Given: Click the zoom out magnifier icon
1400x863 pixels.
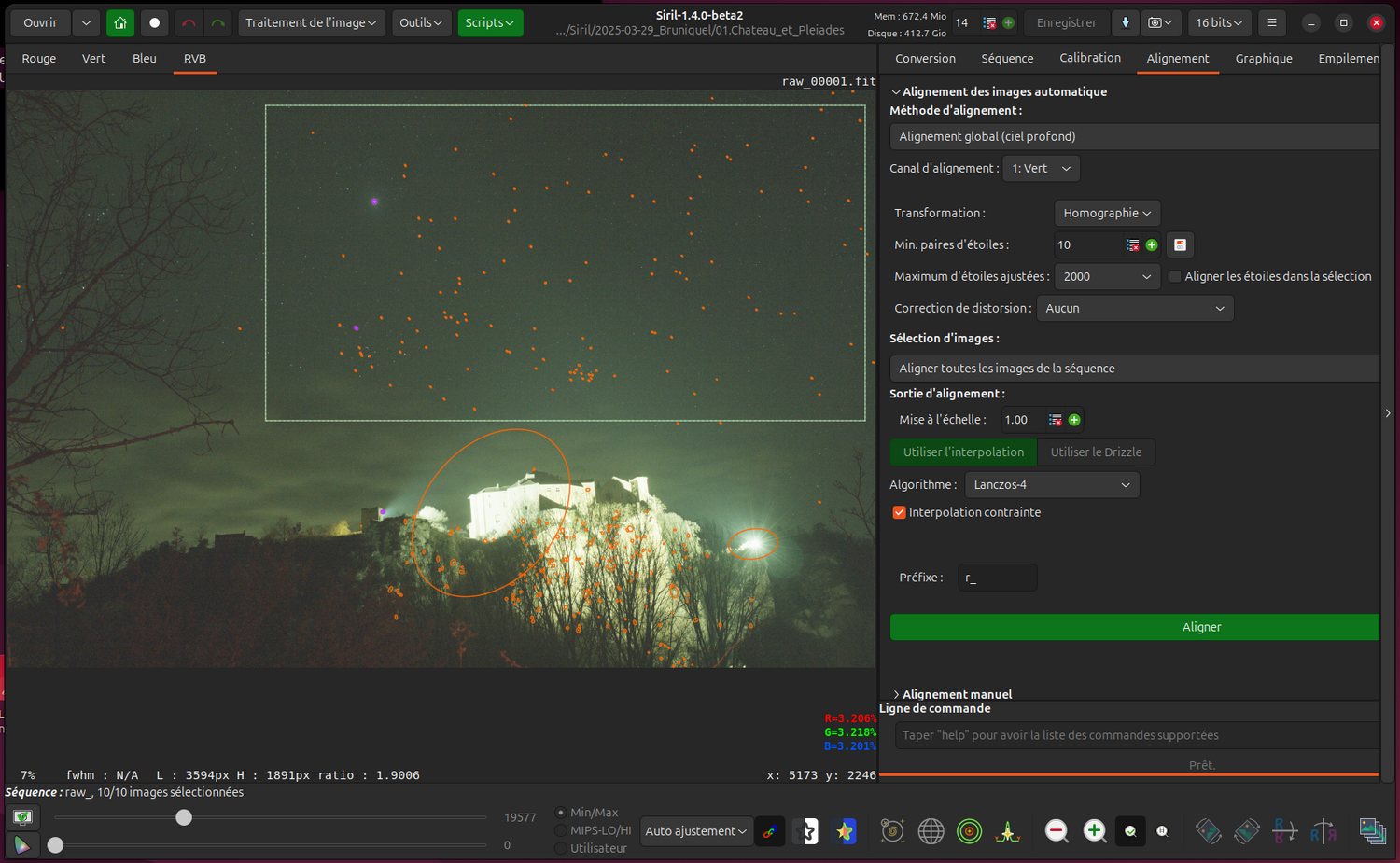Looking at the screenshot, I should pyautogui.click(x=1057, y=830).
